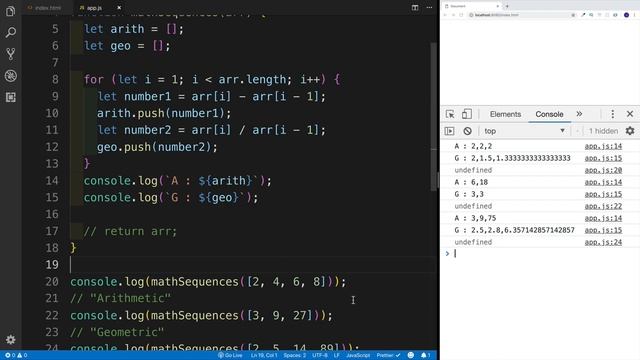
Task: Click the editor vertical scrollbar
Action: coord(433,117)
